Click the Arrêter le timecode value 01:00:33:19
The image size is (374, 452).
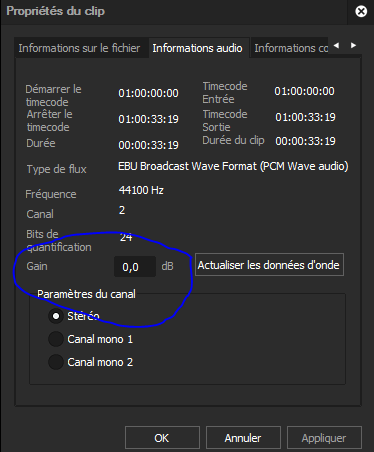(148, 119)
